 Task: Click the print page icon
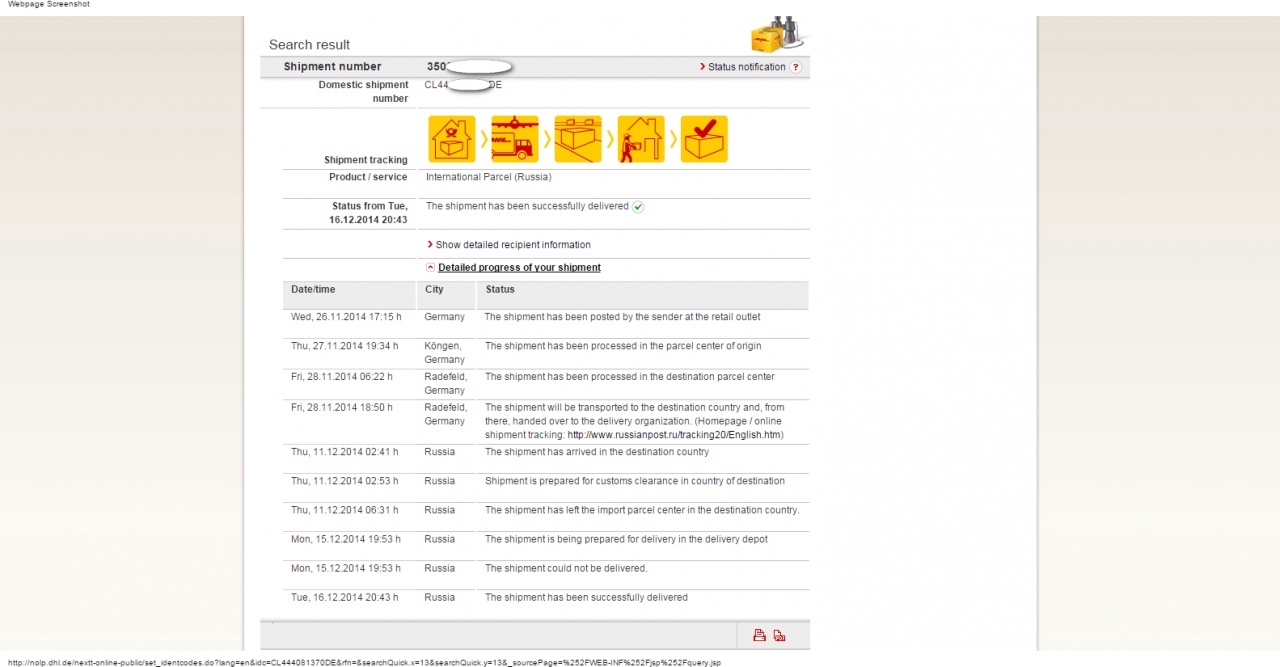pos(759,635)
